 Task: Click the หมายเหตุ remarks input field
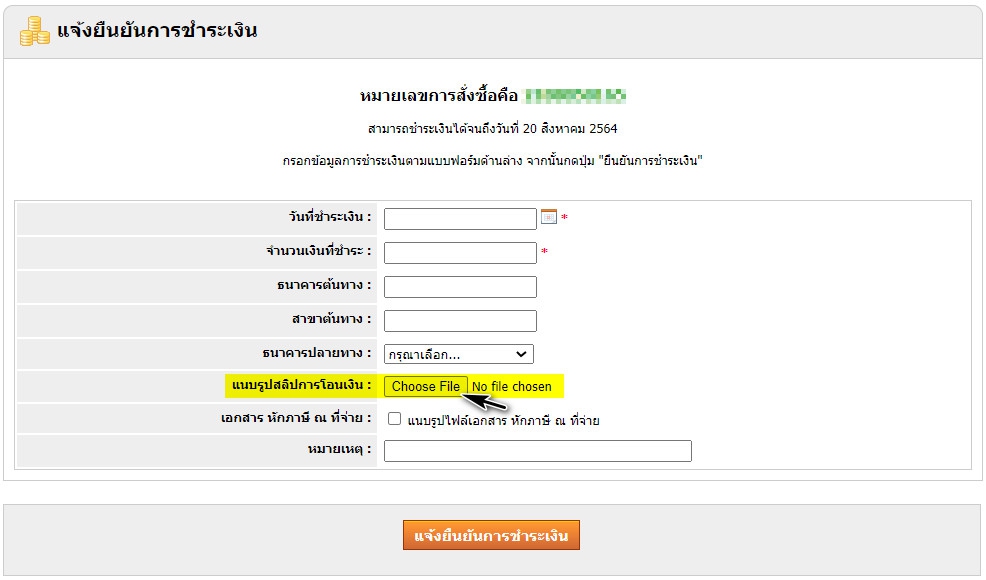(538, 451)
